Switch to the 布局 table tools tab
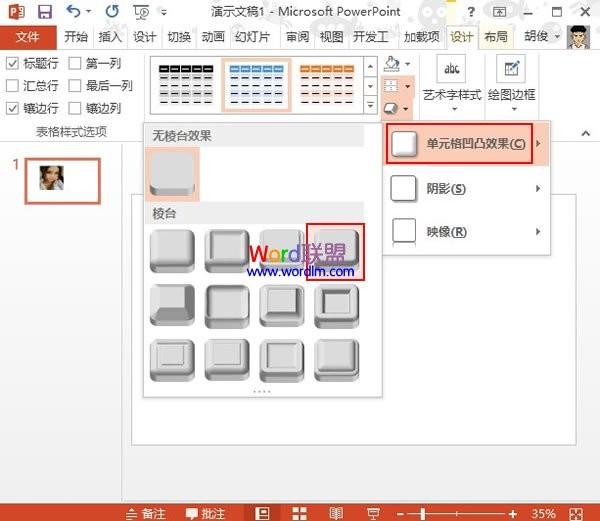 [496, 37]
